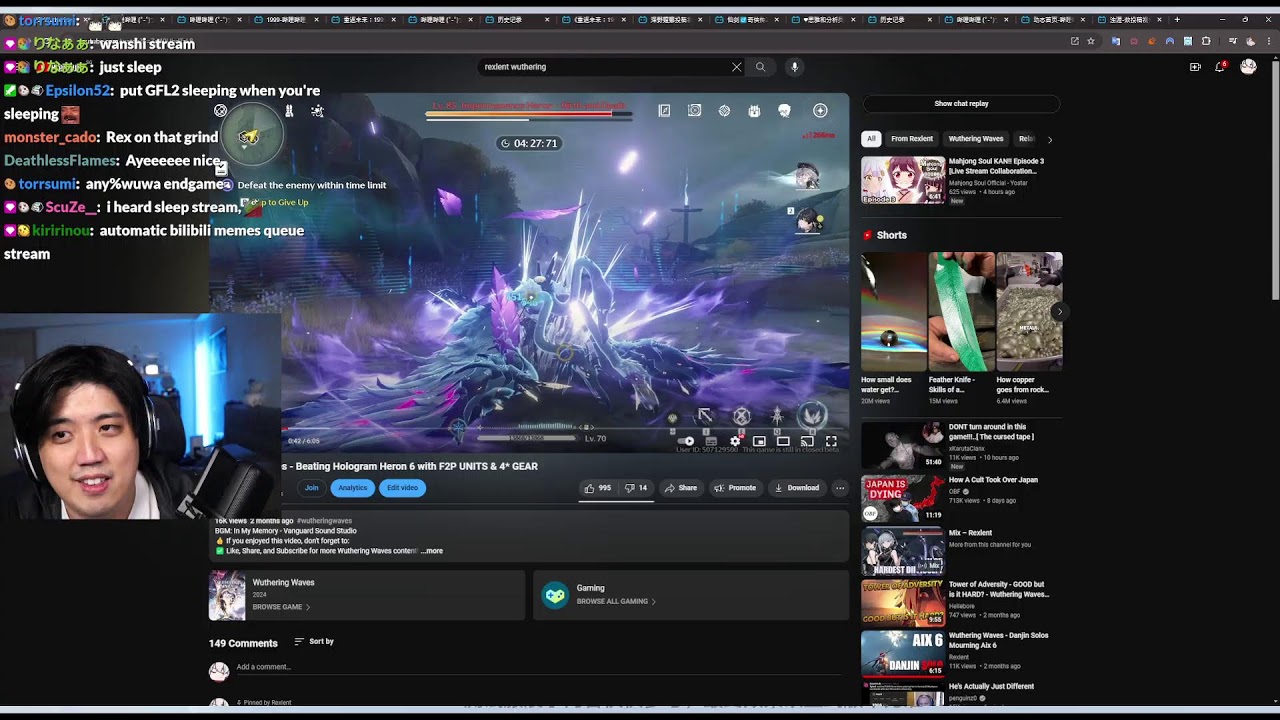1280x720 pixels.
Task: Show more filter chips with arrow
Action: coord(1049,139)
